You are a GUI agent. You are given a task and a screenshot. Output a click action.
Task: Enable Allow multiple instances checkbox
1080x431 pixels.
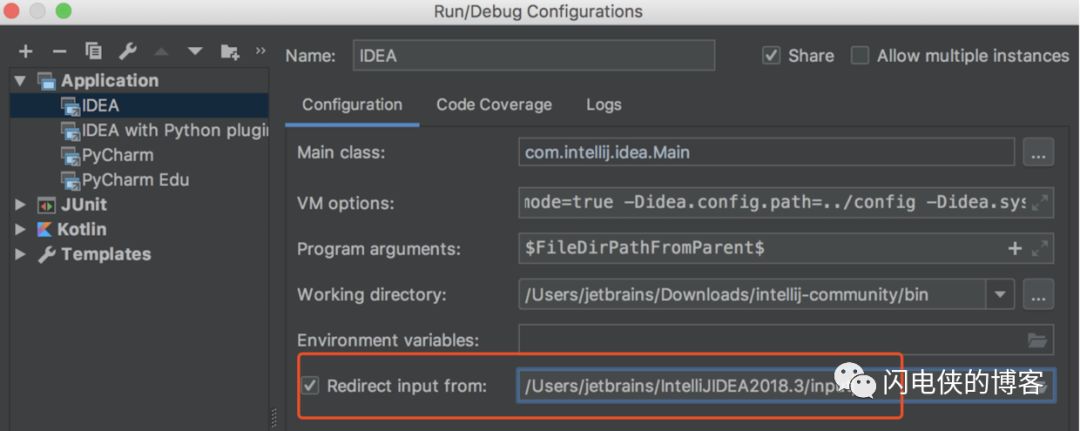860,56
